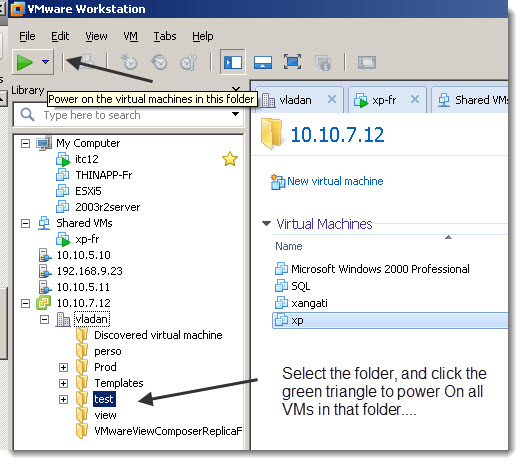523x465 pixels.
Task: Click the My Computer monitor icon
Action: (44, 143)
